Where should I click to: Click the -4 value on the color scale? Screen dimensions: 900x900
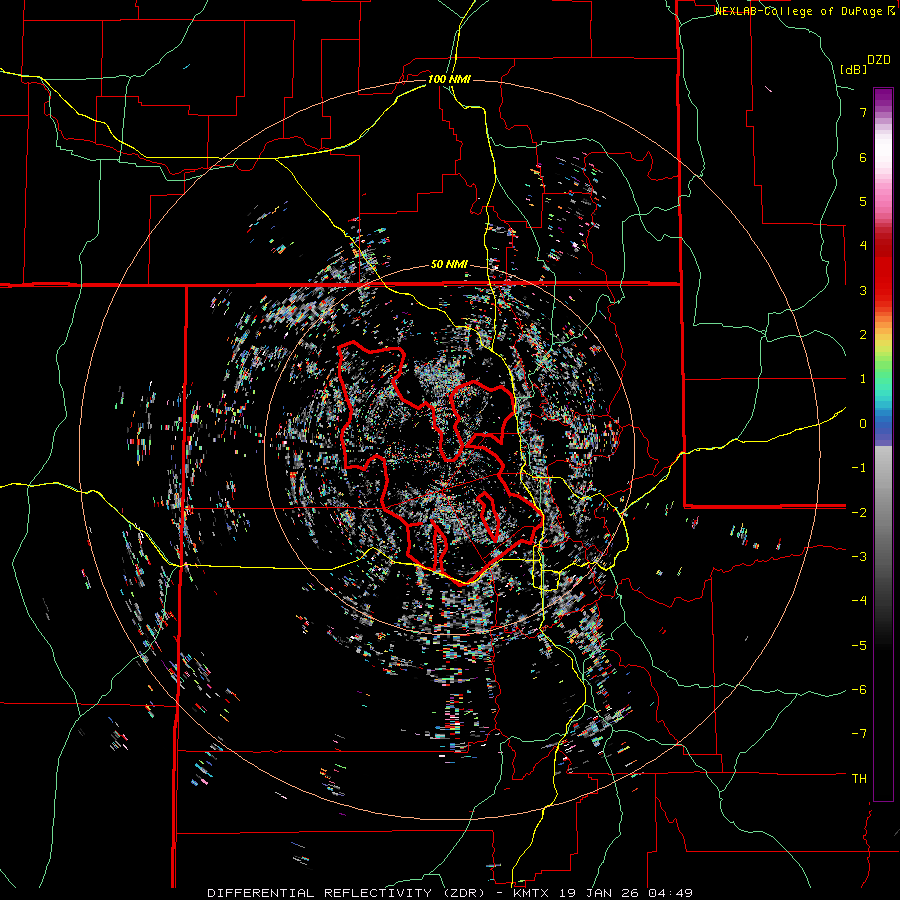[x=859, y=601]
